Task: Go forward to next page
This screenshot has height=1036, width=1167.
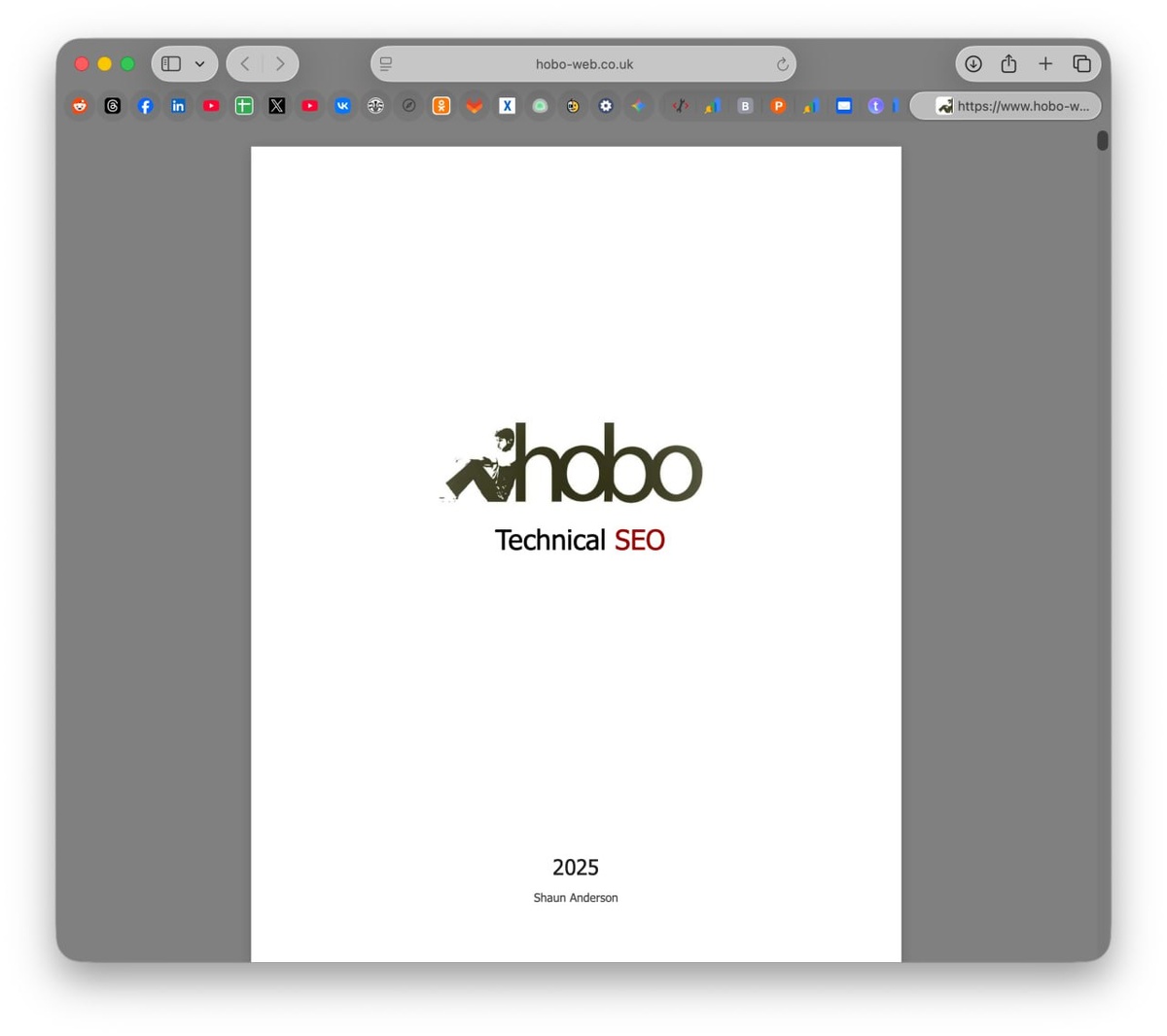Action: tap(280, 64)
